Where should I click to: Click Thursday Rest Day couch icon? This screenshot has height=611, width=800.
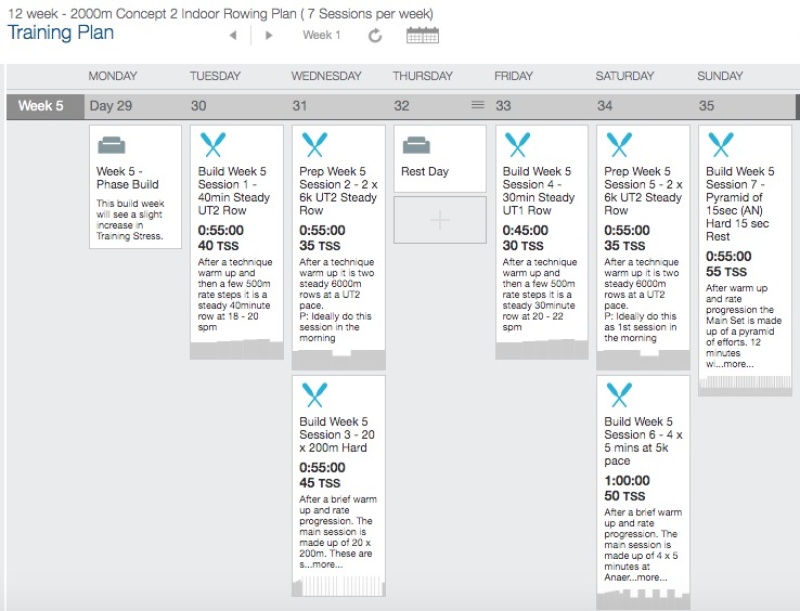415,146
